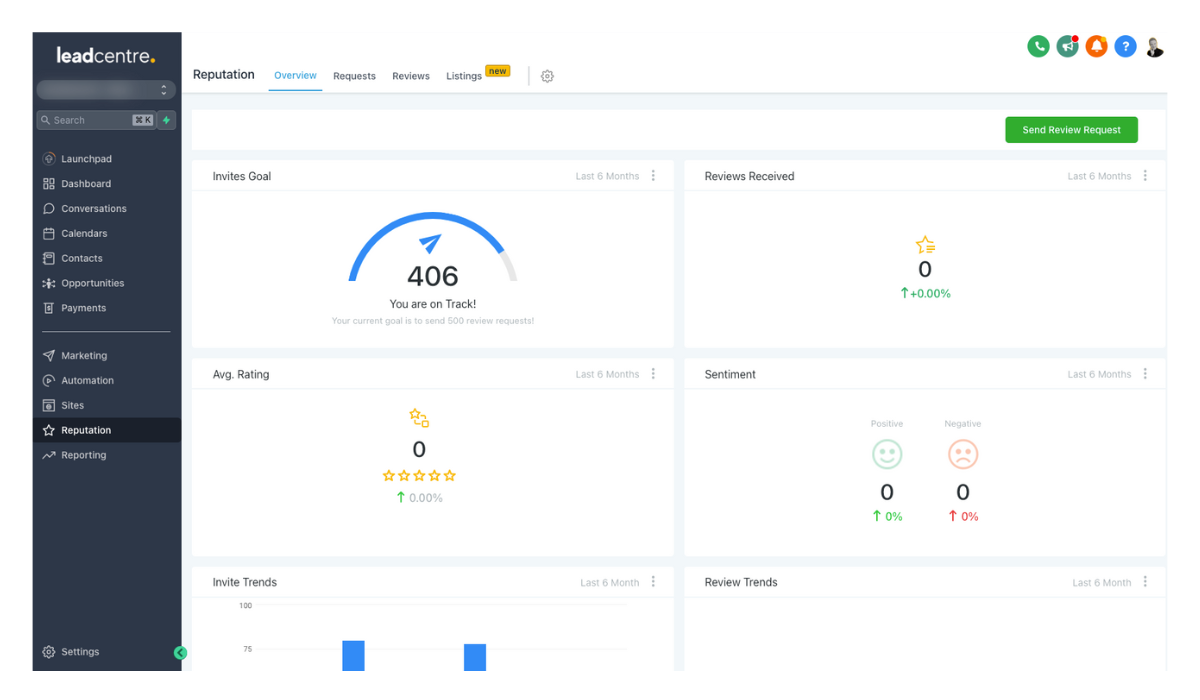1200x700 pixels.
Task: Click the Reporting sidebar text
Action: coord(84,455)
